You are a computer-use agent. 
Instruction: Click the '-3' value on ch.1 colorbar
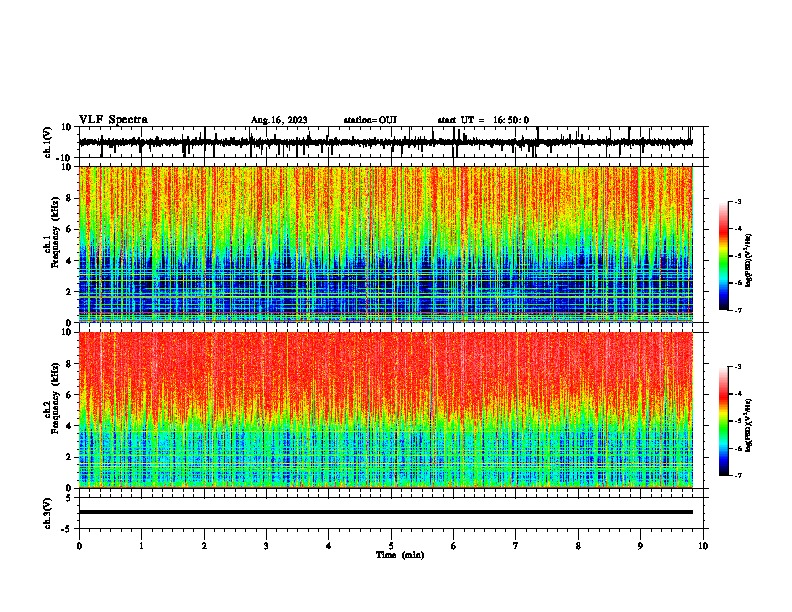(x=738, y=201)
